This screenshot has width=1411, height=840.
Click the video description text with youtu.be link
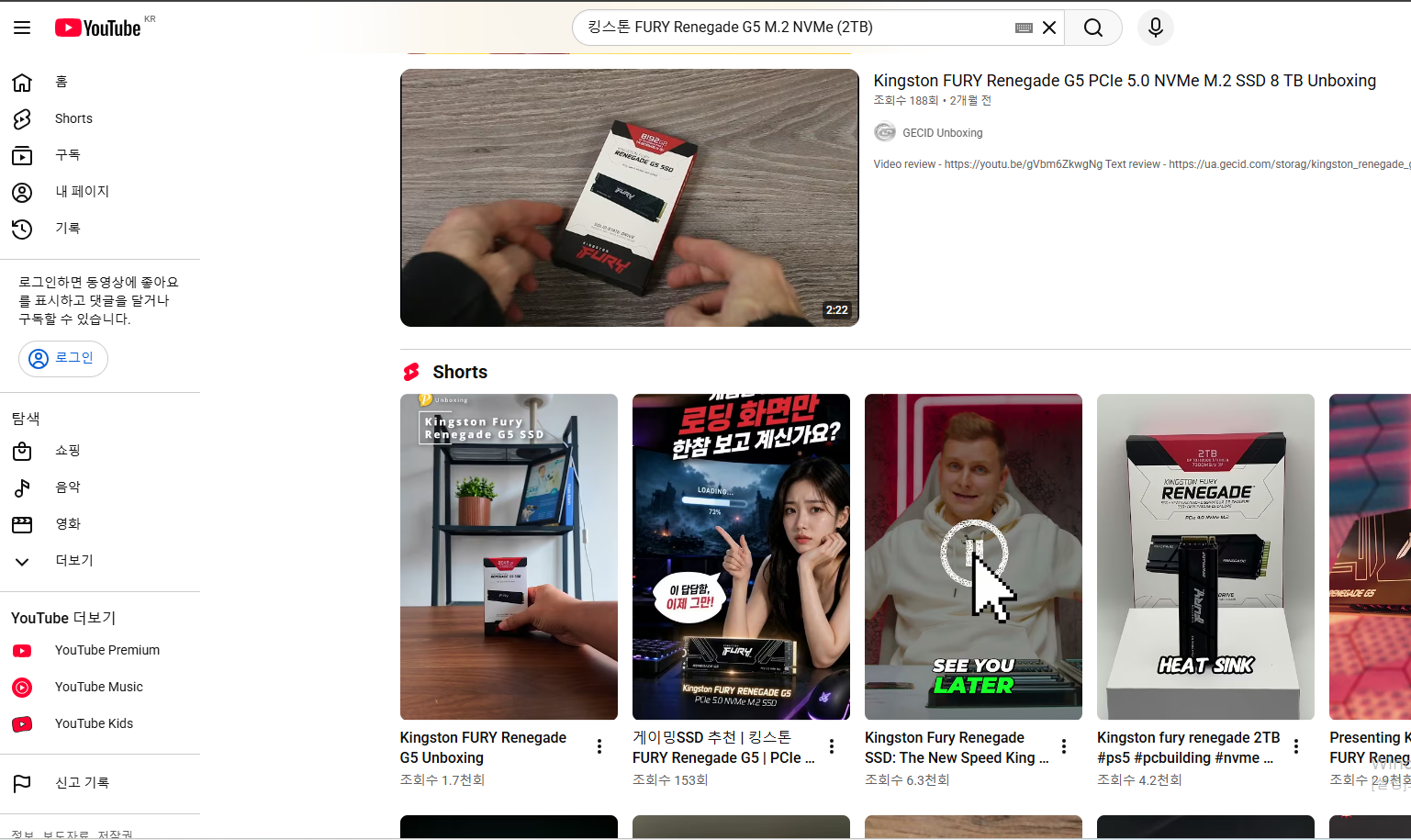coord(1141,164)
